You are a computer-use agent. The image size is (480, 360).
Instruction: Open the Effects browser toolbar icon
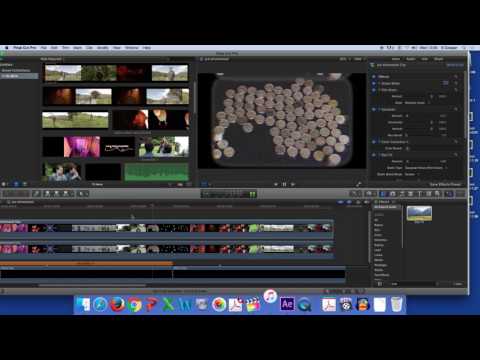pyautogui.click(x=383, y=193)
